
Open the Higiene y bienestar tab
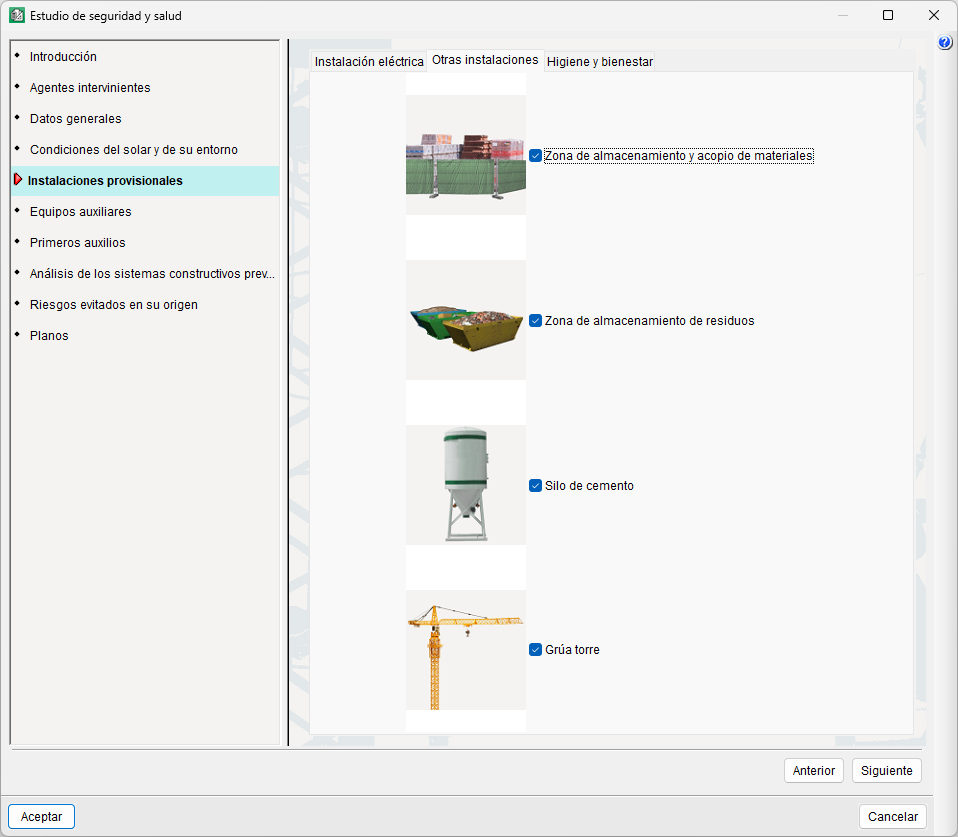click(599, 62)
